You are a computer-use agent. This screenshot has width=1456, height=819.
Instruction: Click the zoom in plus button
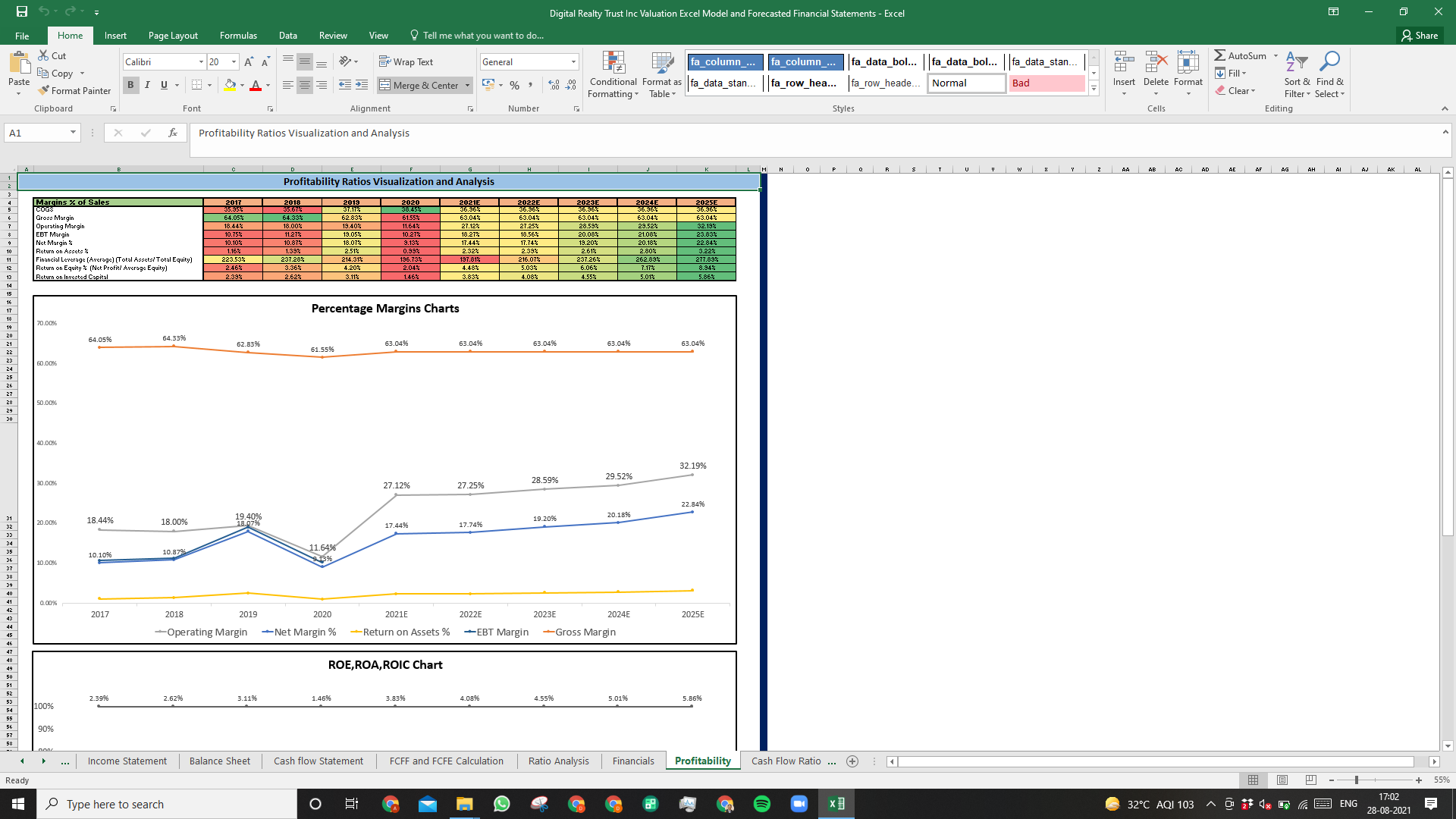click(1419, 780)
